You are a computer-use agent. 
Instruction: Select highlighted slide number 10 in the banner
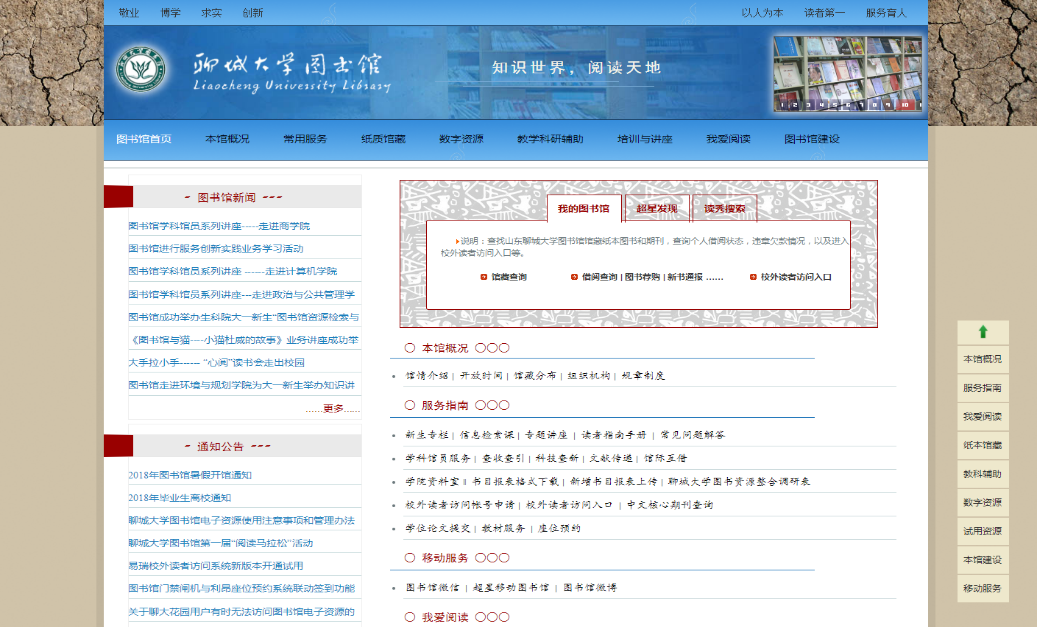point(905,104)
